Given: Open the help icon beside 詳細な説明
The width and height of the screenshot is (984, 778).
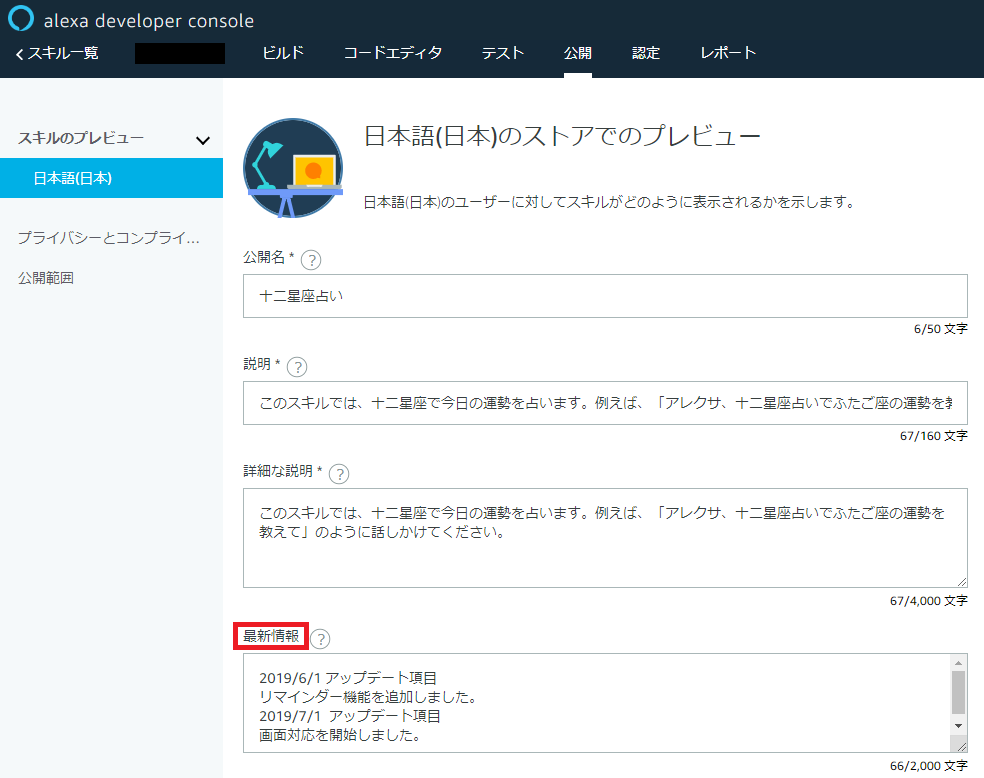Looking at the screenshot, I should coord(339,473).
